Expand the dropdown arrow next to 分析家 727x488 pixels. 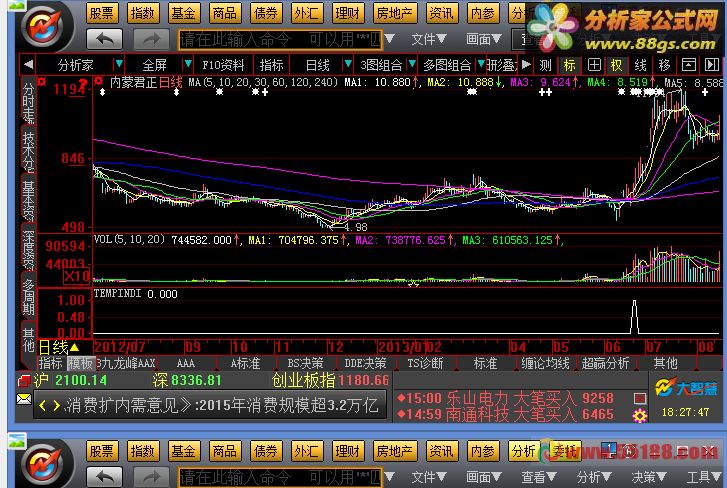[x=119, y=64]
